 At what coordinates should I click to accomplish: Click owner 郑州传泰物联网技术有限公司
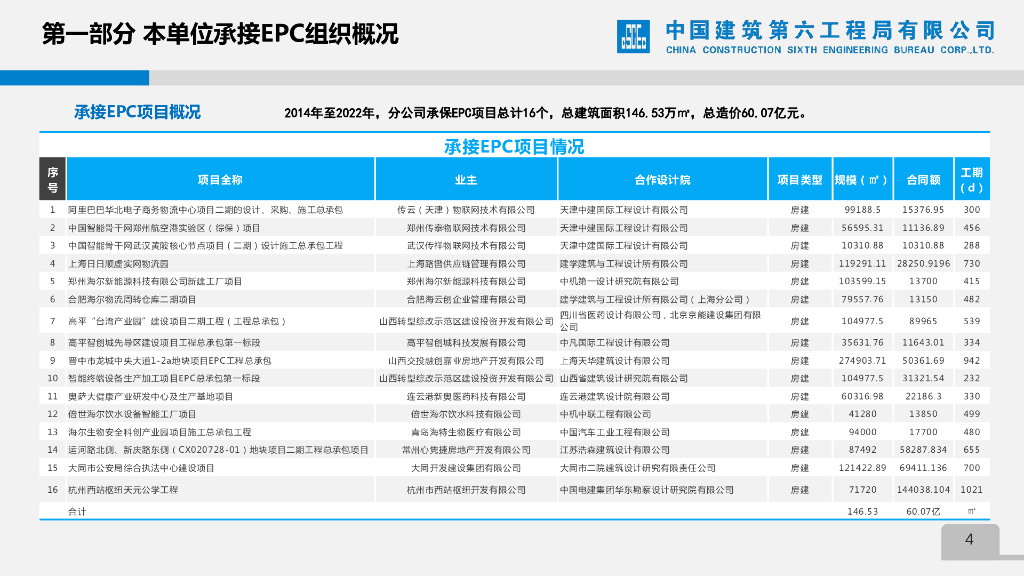coord(466,228)
